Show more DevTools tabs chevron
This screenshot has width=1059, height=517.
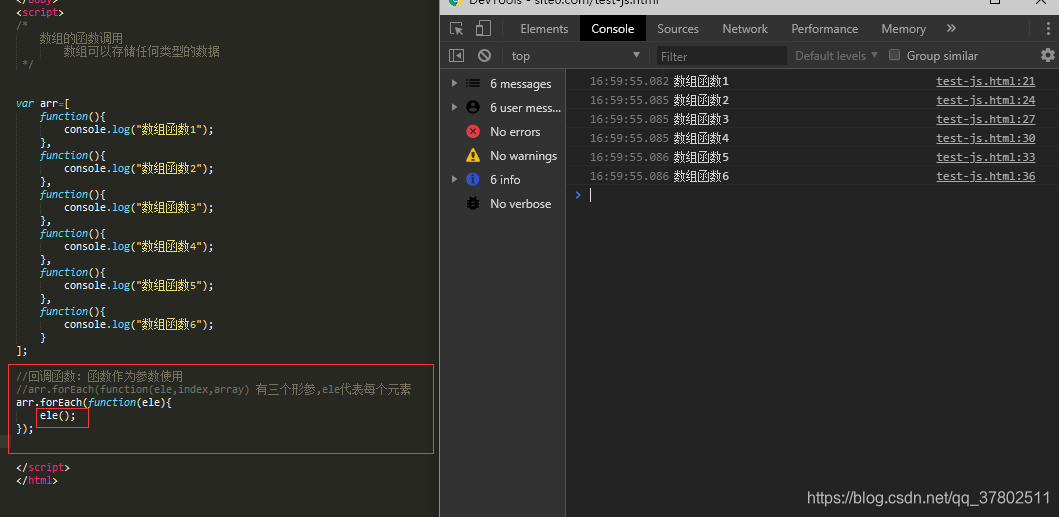951,28
